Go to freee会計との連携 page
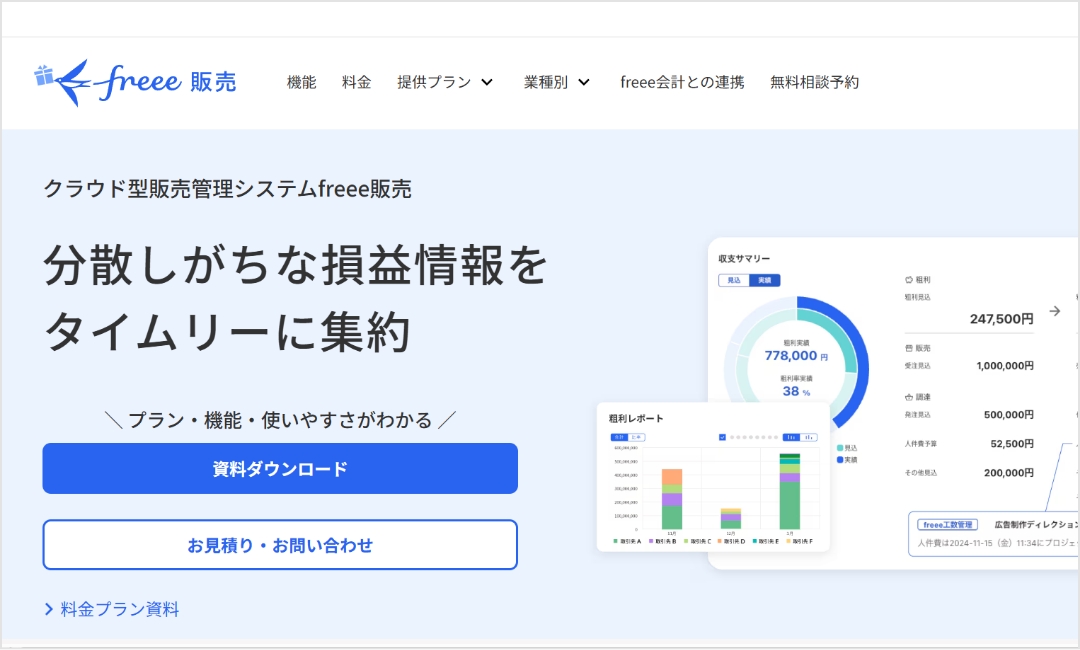 point(682,82)
